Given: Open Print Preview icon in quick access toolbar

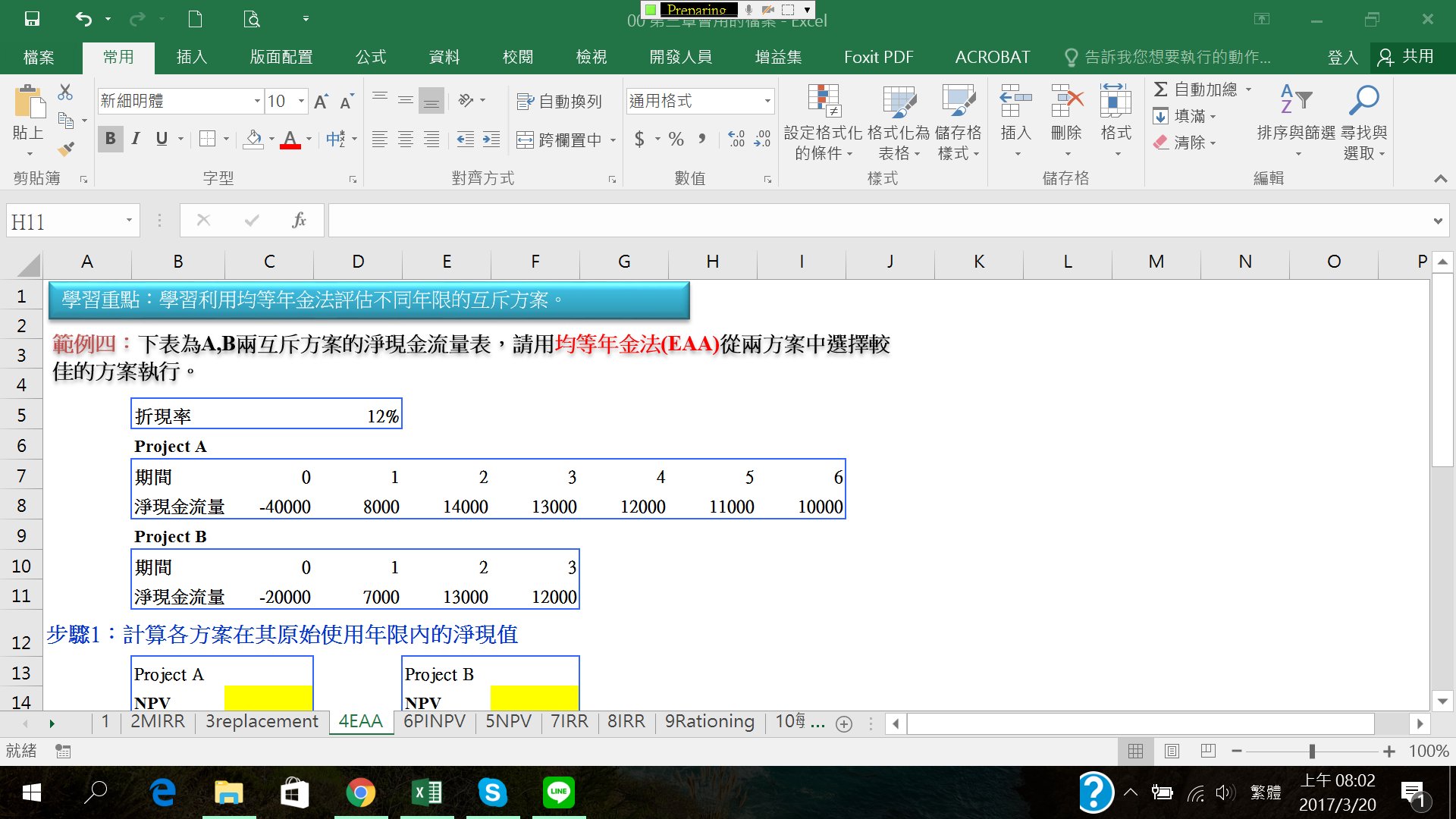Looking at the screenshot, I should pyautogui.click(x=252, y=19).
